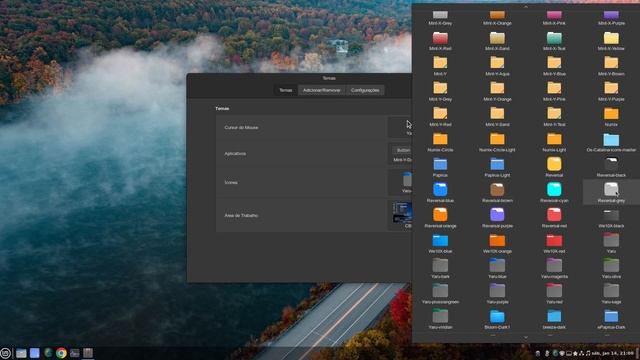Choose the Reversal-orange icon theme
Image resolution: width=640 pixels, height=360 pixels.
tap(440, 218)
